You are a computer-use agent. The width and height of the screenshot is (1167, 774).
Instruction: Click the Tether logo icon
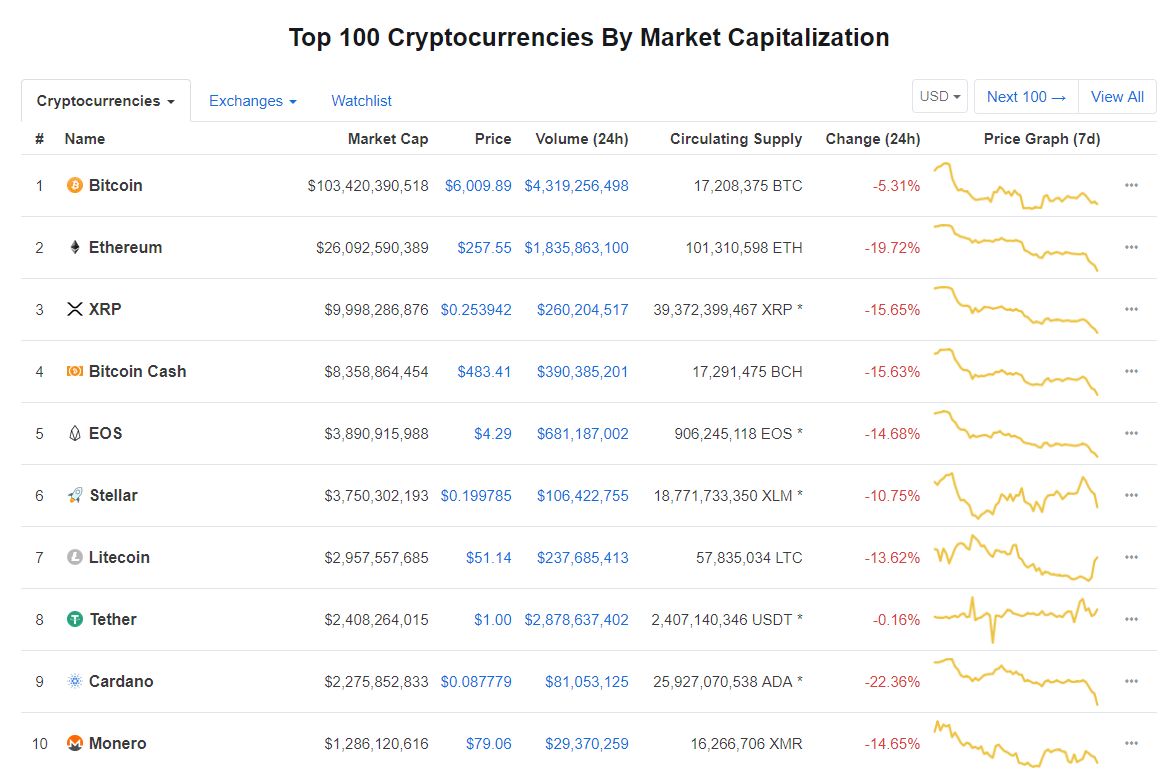pyautogui.click(x=75, y=619)
